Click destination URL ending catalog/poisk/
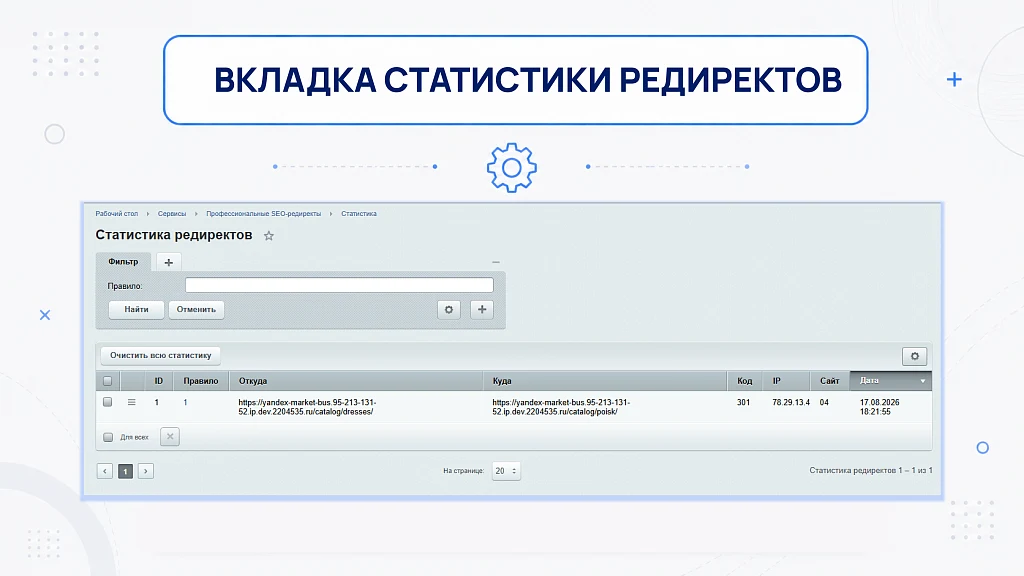The width and height of the screenshot is (1024, 576). tap(561, 408)
